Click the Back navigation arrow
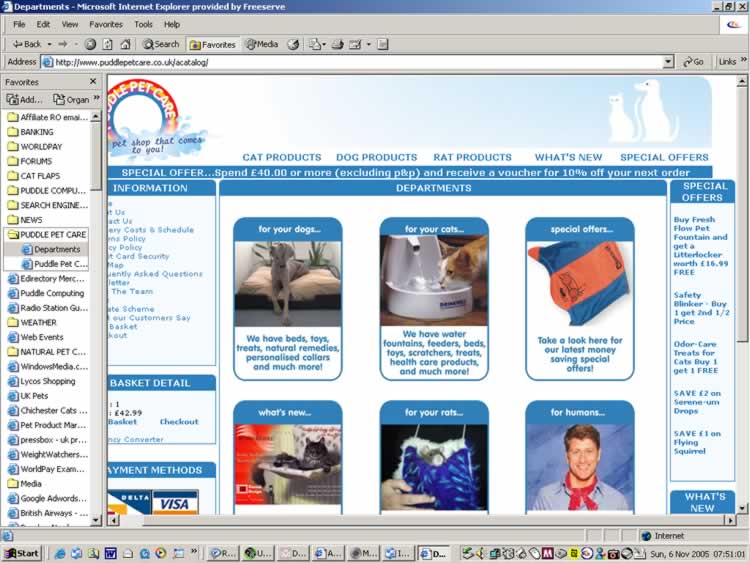 click(x=27, y=44)
